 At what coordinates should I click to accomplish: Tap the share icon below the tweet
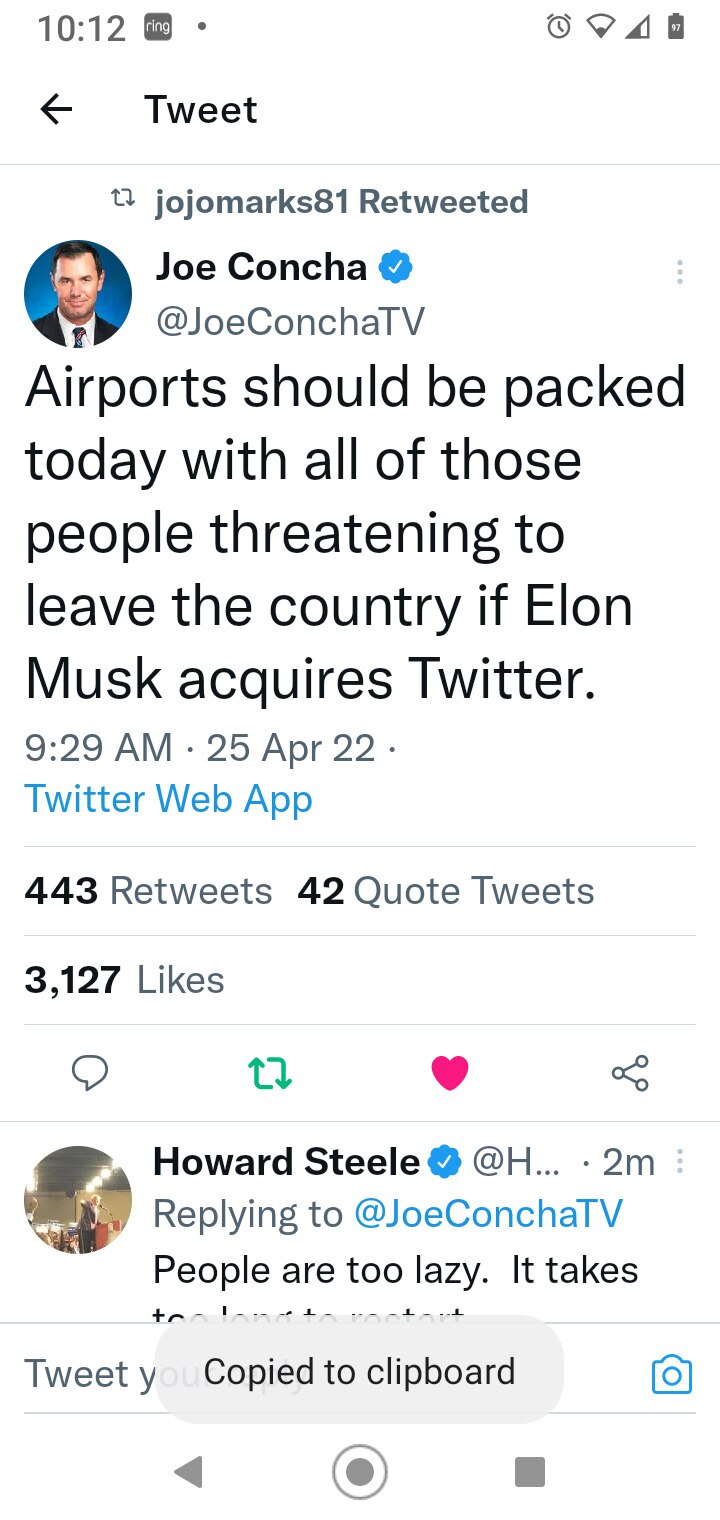(x=630, y=1072)
